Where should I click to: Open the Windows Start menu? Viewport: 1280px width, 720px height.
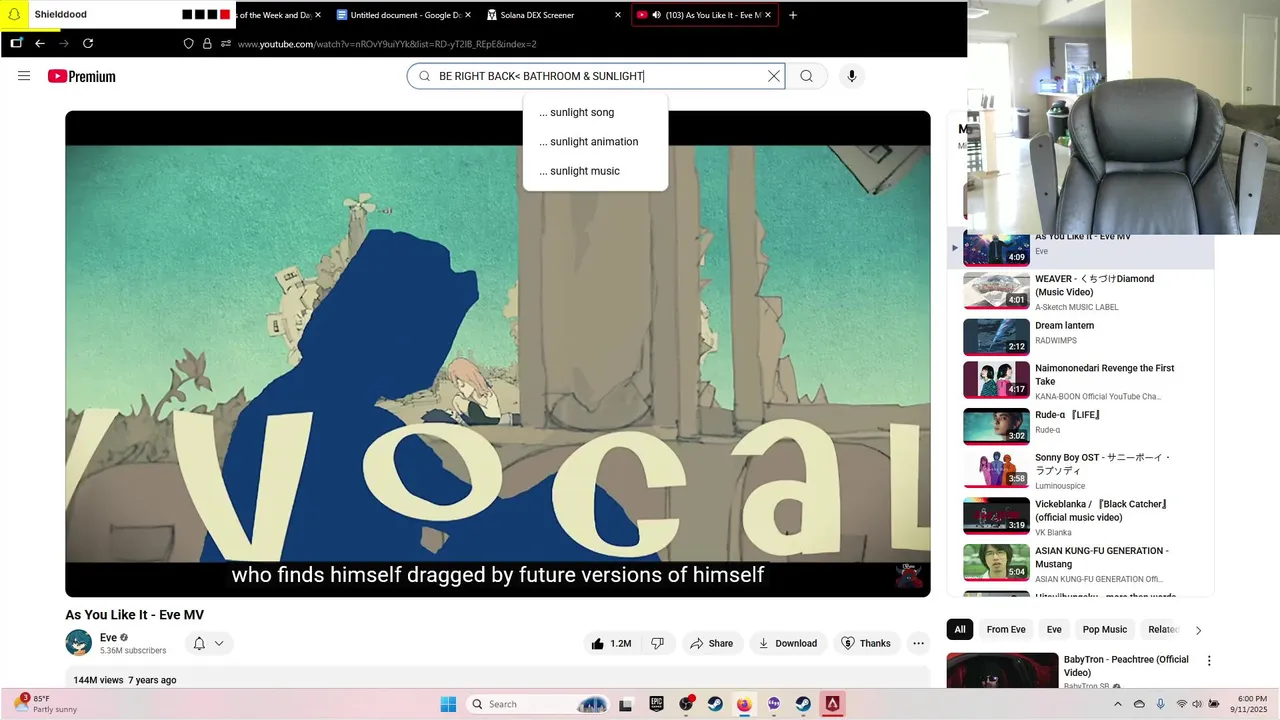coord(448,704)
